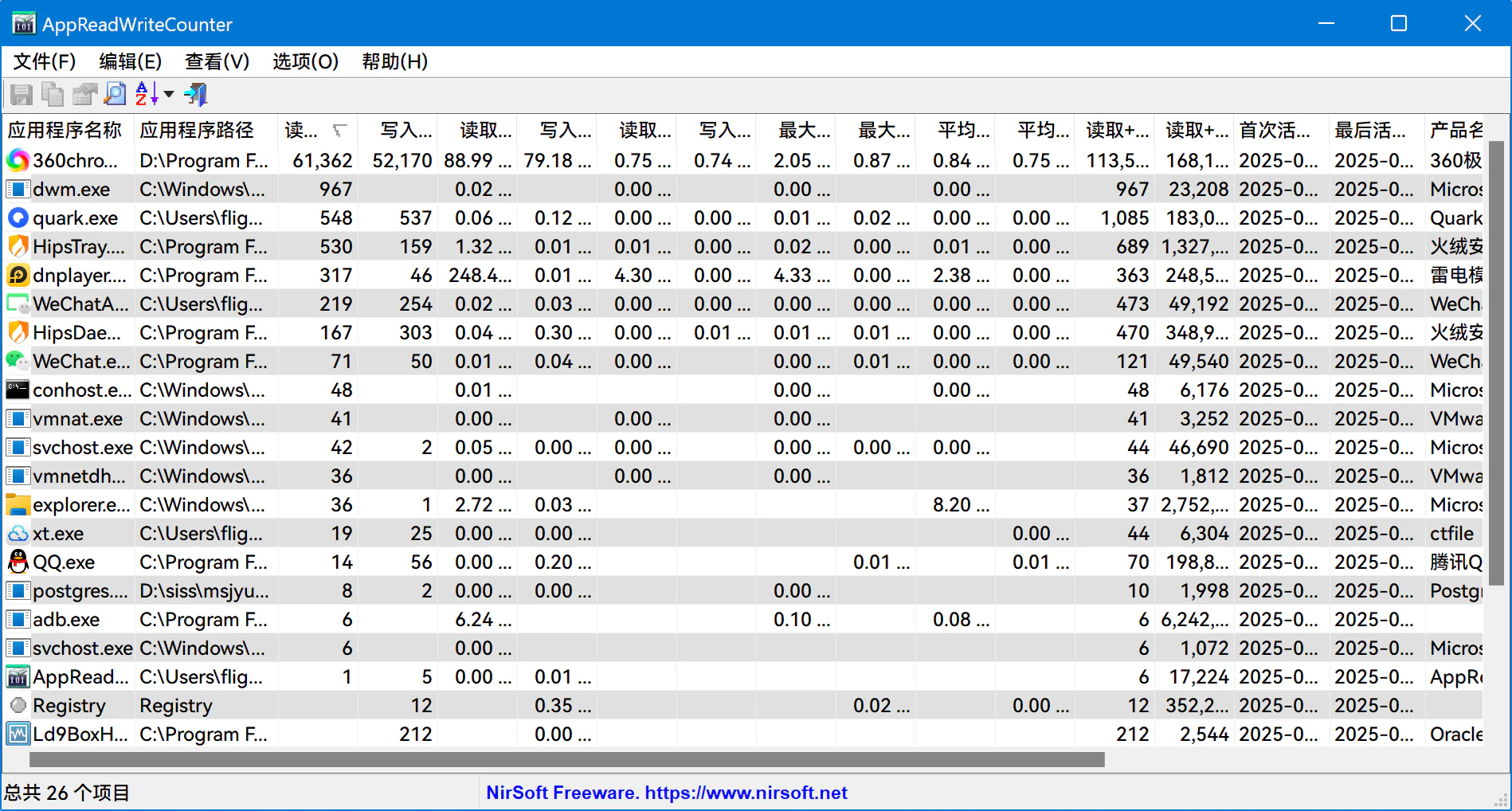Click the Properties toolbar icon
This screenshot has width=1512, height=811.
click(84, 95)
